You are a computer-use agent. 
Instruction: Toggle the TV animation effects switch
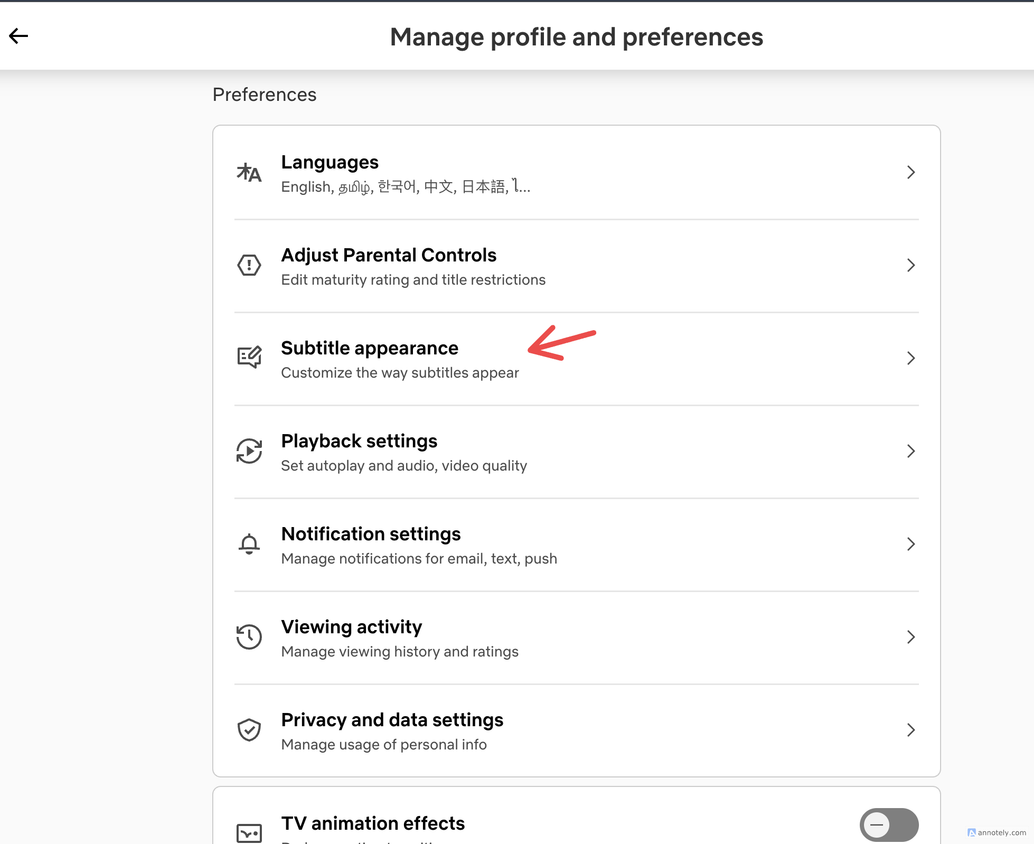[x=889, y=825]
